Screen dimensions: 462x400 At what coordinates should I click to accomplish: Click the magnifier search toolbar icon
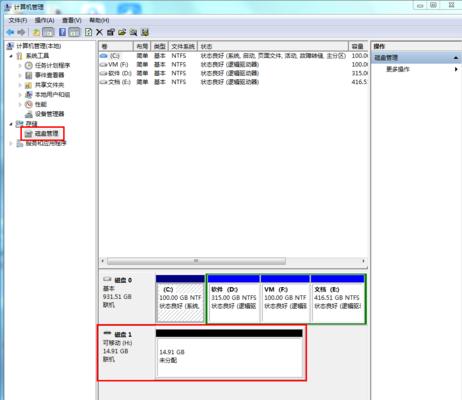[133, 32]
